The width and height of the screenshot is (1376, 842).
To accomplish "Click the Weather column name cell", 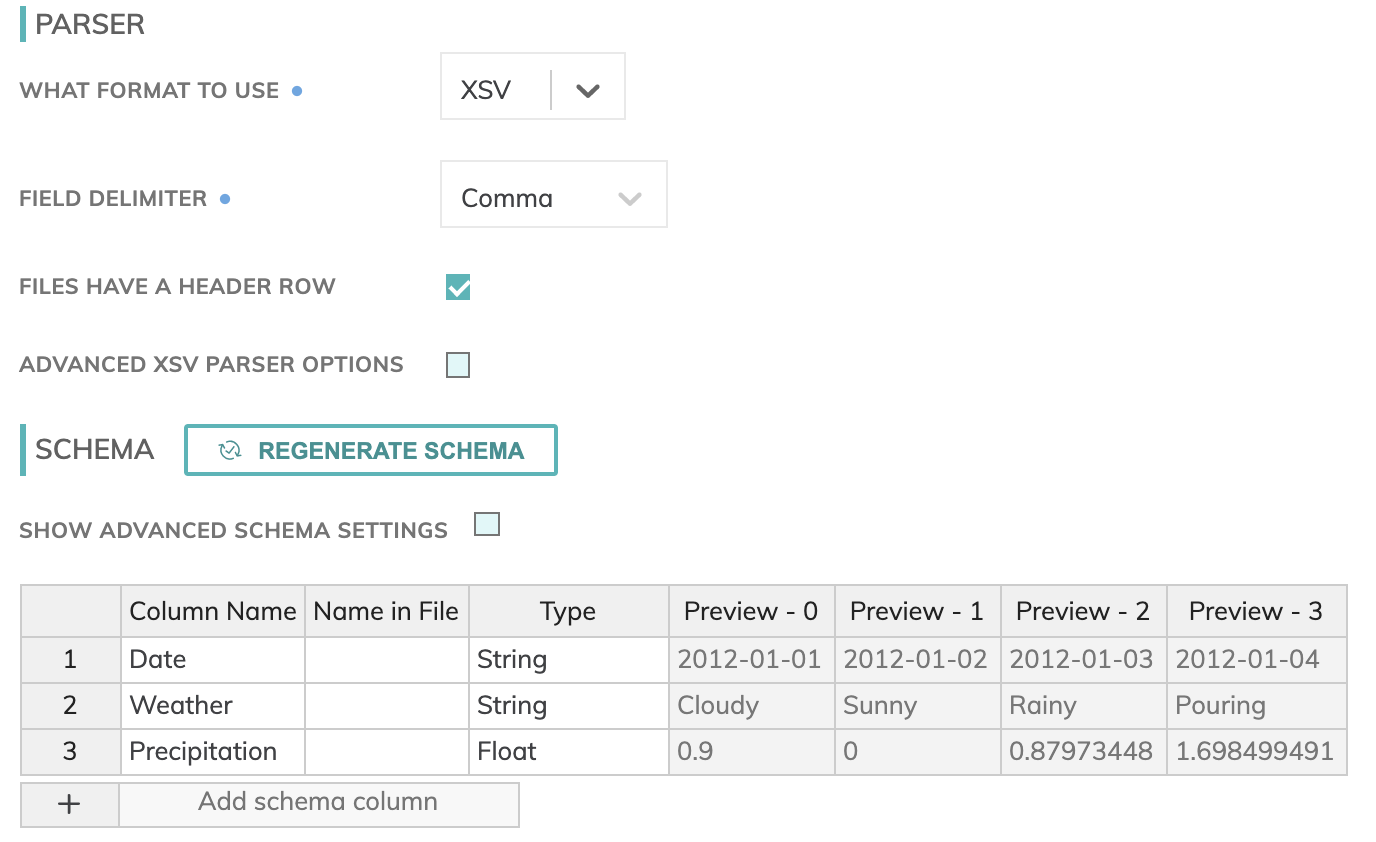I will coord(213,705).
